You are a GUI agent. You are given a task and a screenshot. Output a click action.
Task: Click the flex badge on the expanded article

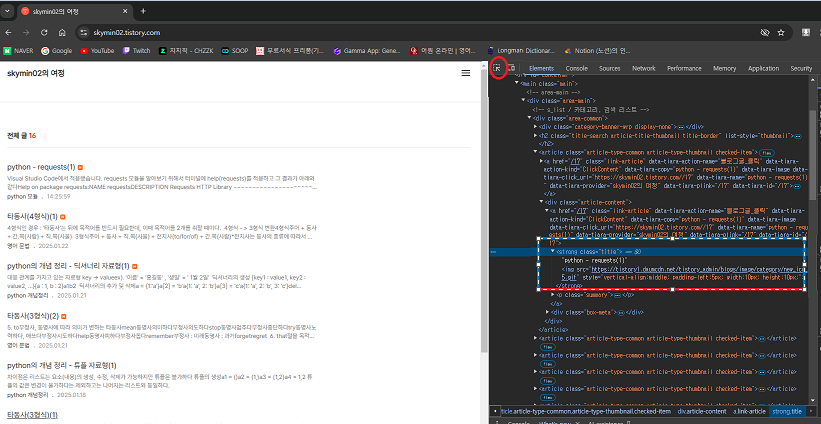[x=767, y=153]
